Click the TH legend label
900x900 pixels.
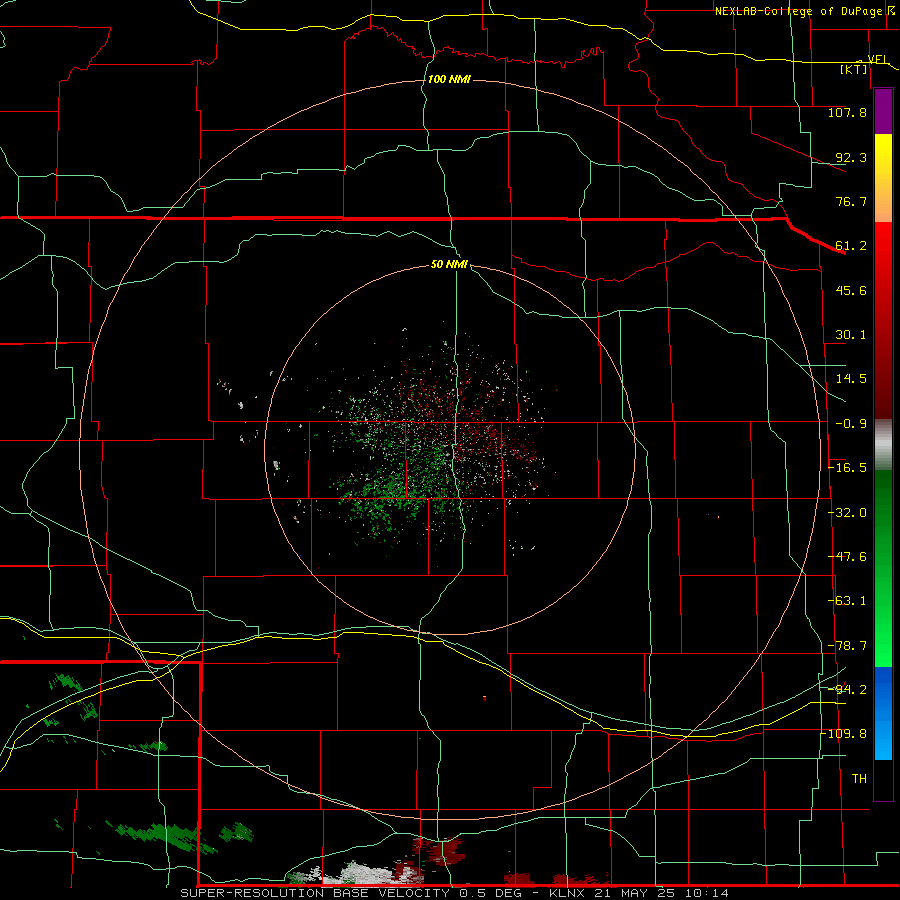[x=859, y=778]
